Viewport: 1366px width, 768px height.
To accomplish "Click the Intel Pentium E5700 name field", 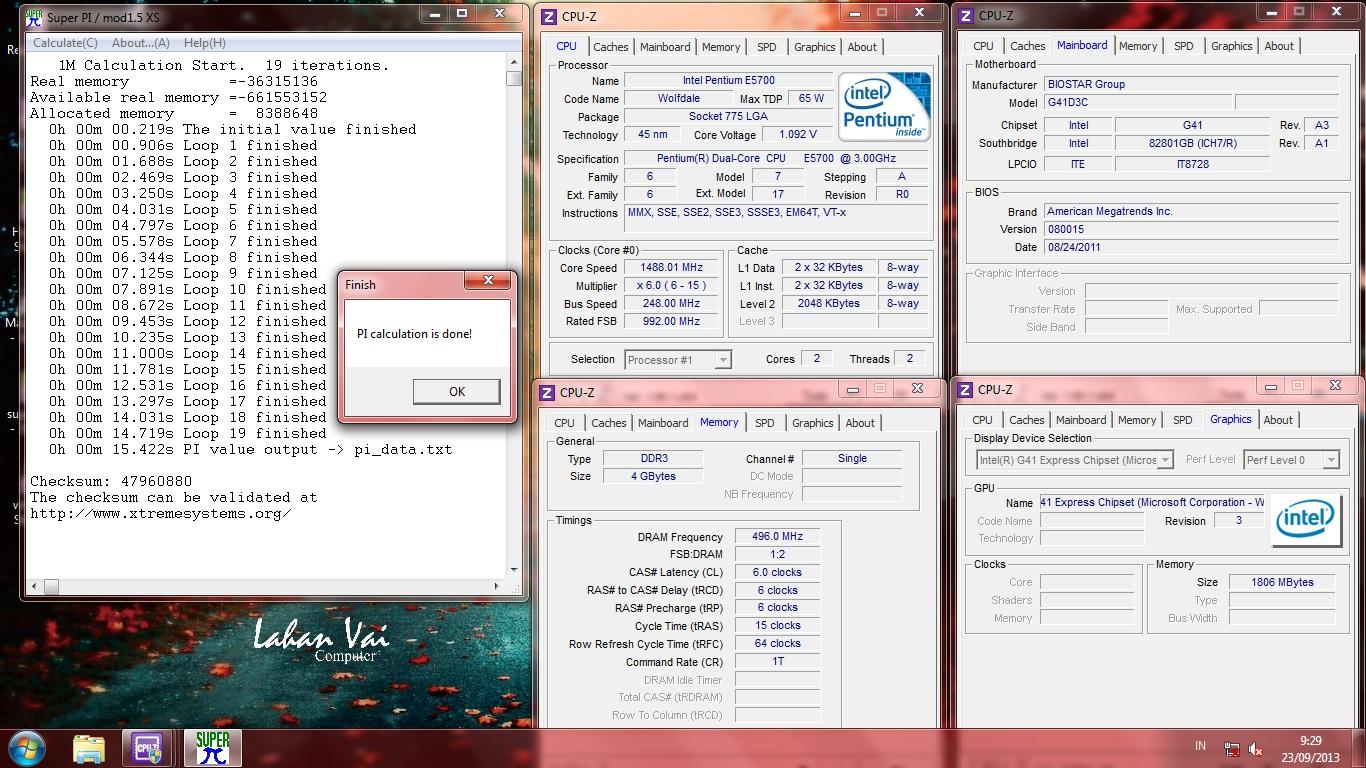I will pos(728,81).
